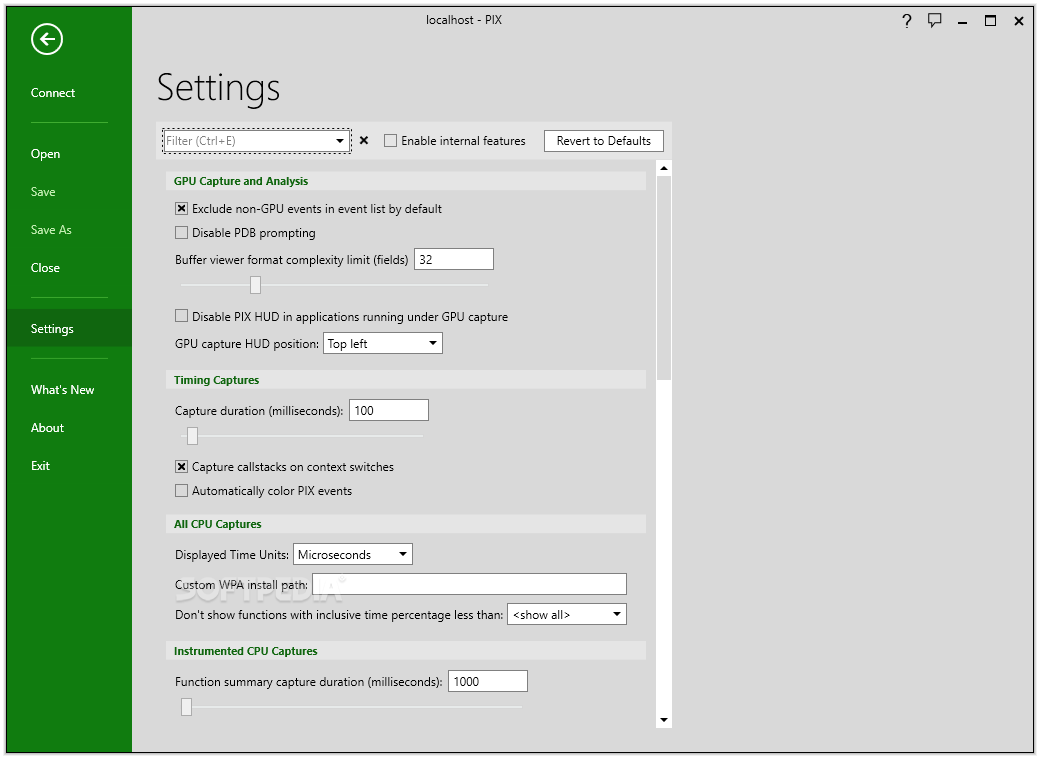Enable Automatically color PIX events

pyautogui.click(x=181, y=490)
